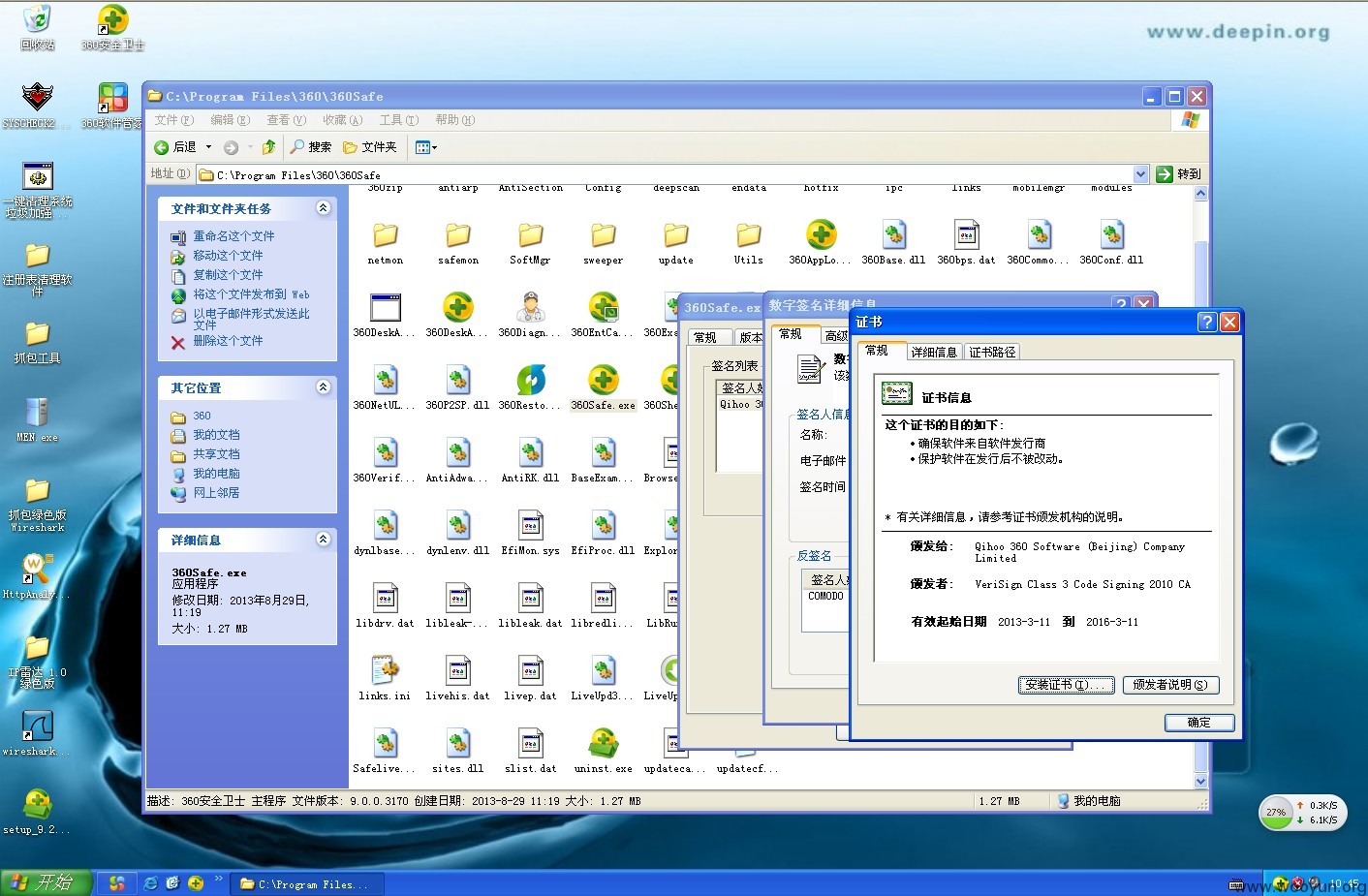Open the 工具(T) menu

pyautogui.click(x=399, y=120)
